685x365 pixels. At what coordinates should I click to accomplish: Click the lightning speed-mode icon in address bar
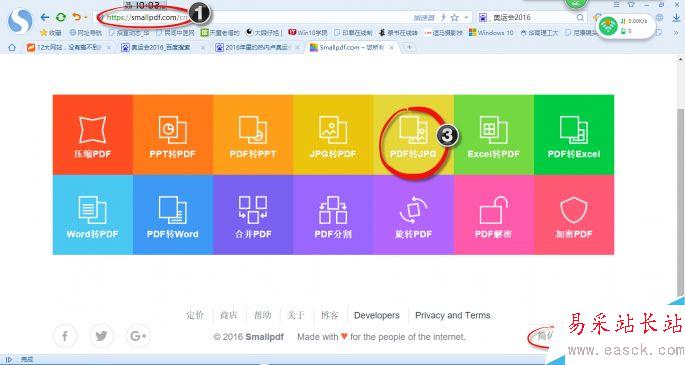(443, 17)
